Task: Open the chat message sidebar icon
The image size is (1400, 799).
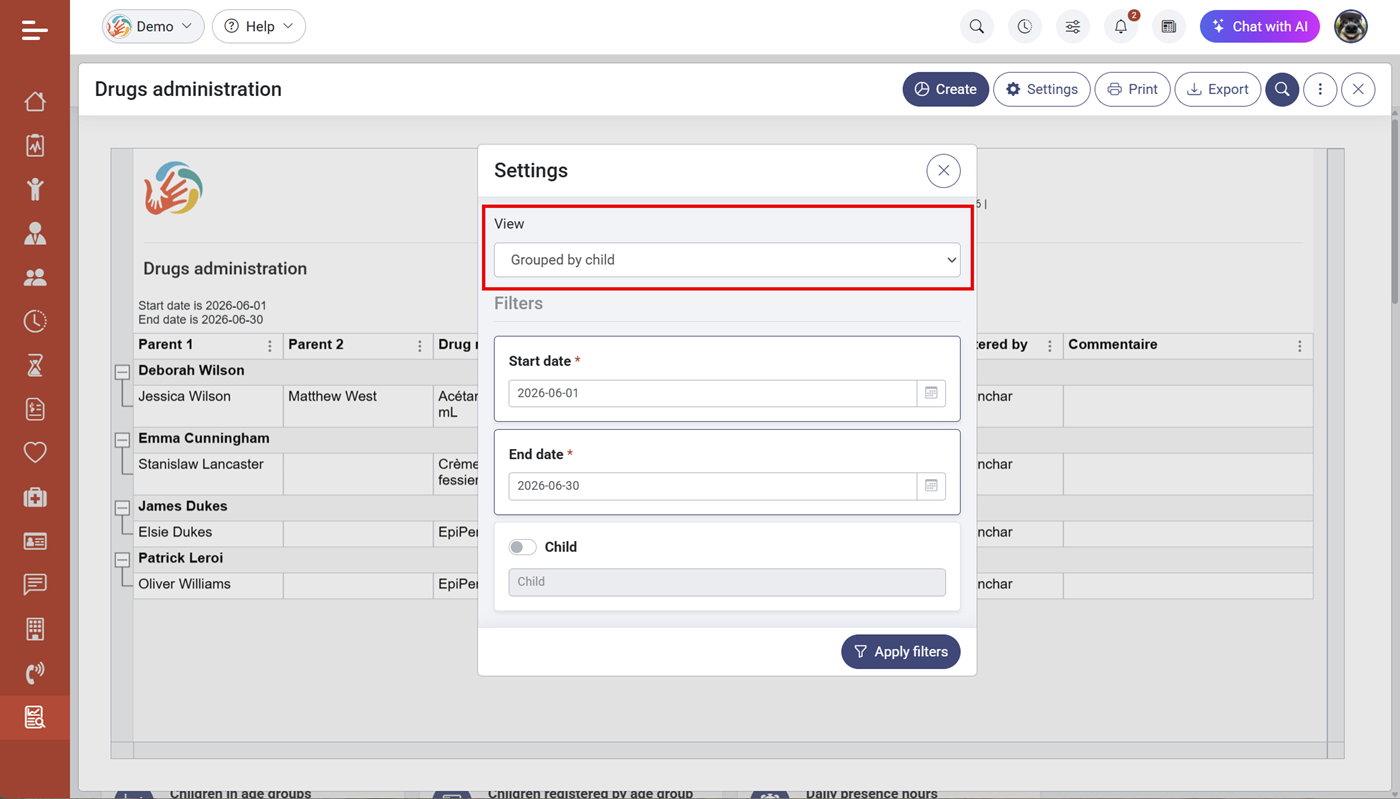Action: 35,585
